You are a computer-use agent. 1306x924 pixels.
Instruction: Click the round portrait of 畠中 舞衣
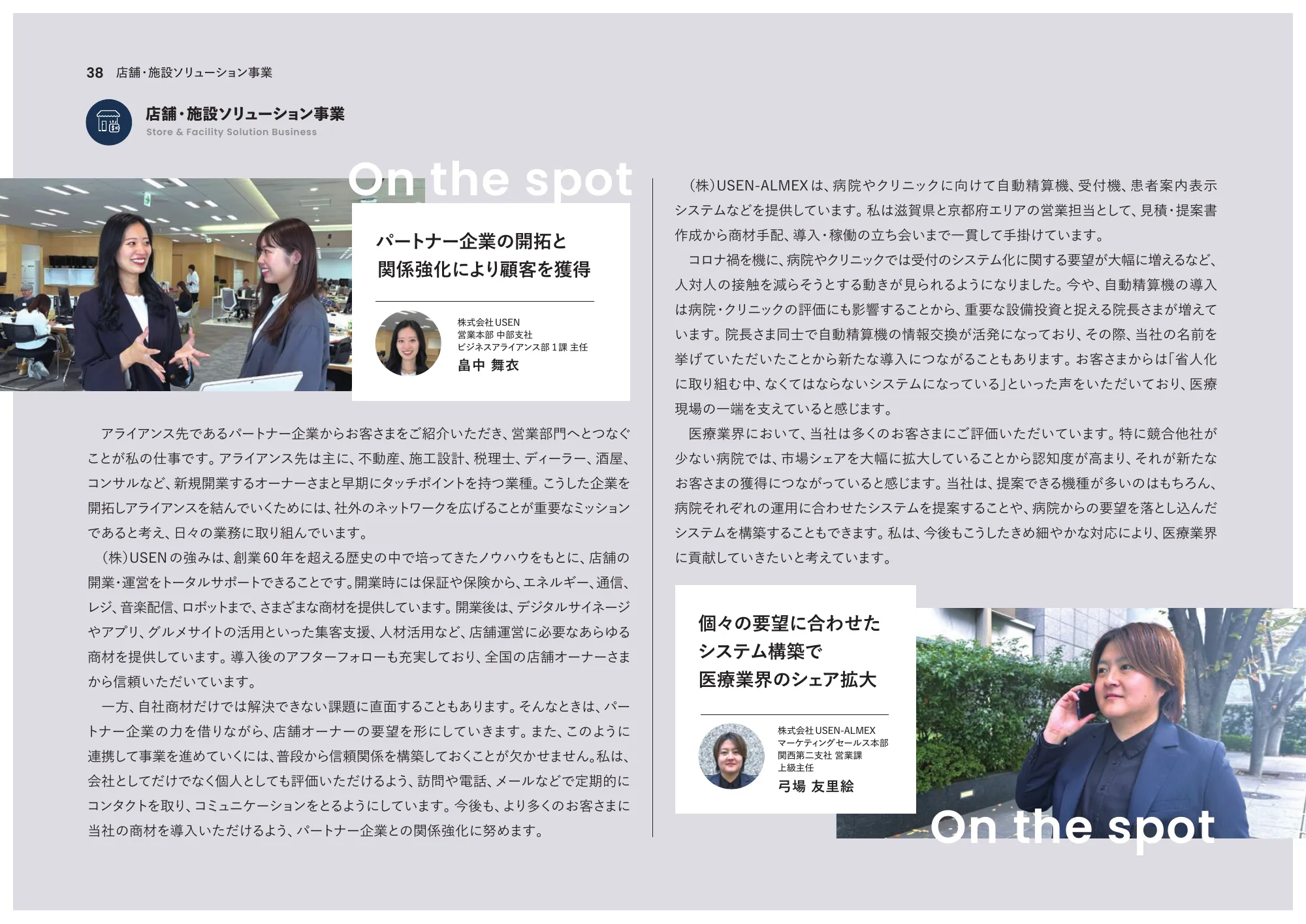(408, 343)
